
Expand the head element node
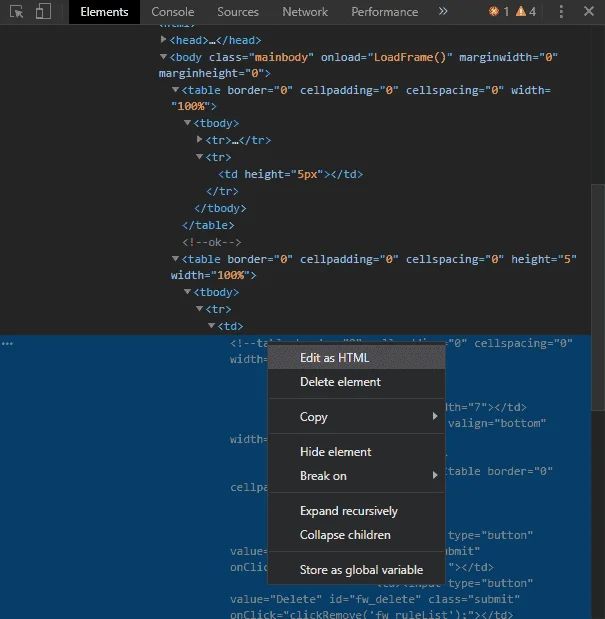163,39
